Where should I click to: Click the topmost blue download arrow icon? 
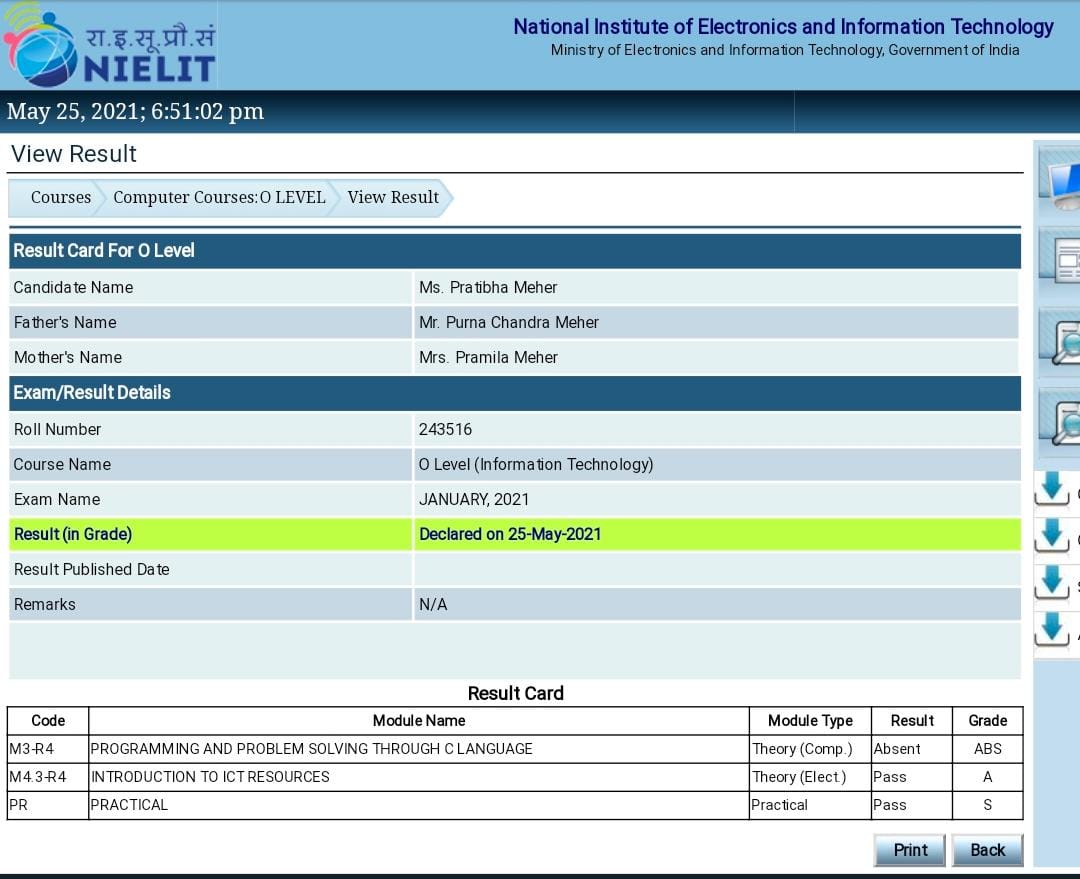pos(1052,490)
